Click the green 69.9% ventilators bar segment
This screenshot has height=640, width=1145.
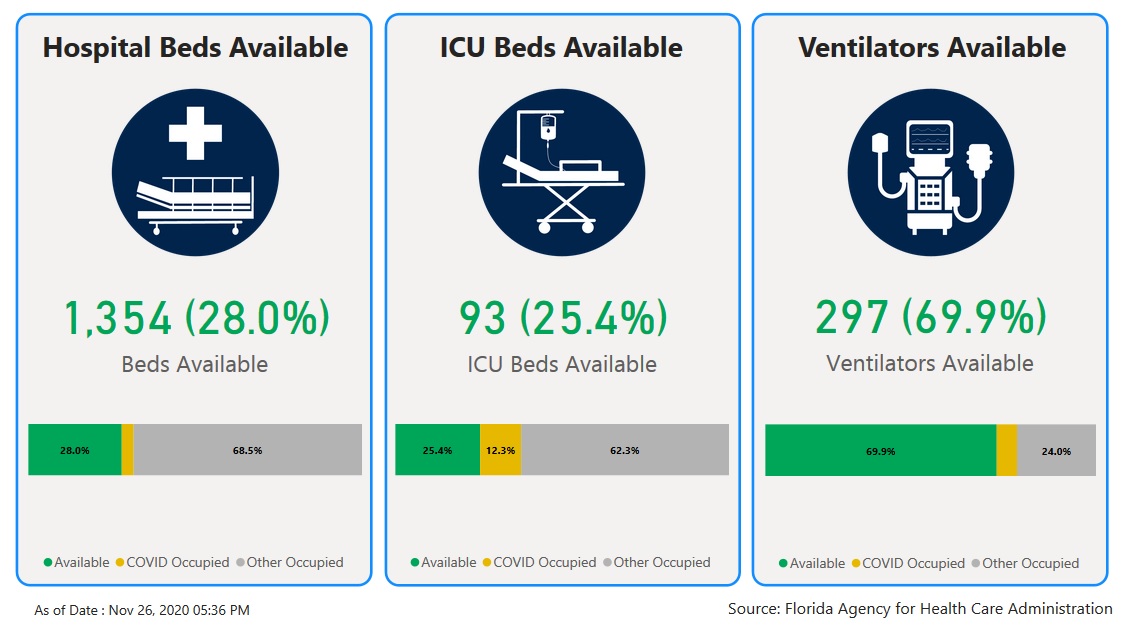tap(880, 451)
